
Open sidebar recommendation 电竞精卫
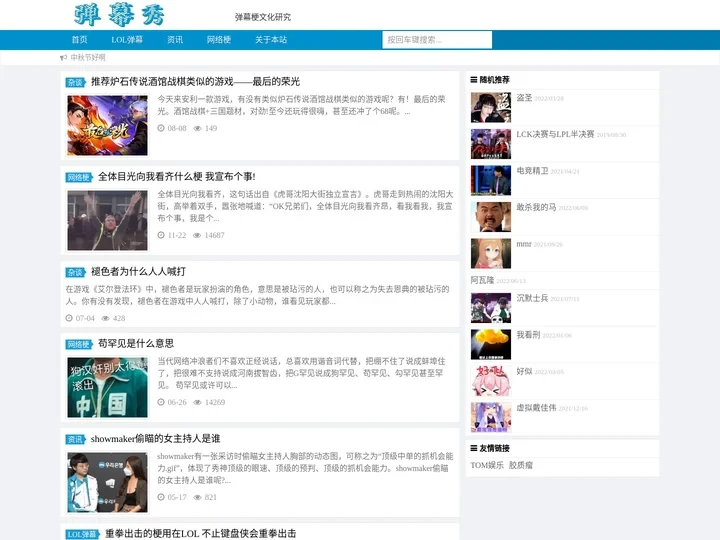[x=532, y=171]
